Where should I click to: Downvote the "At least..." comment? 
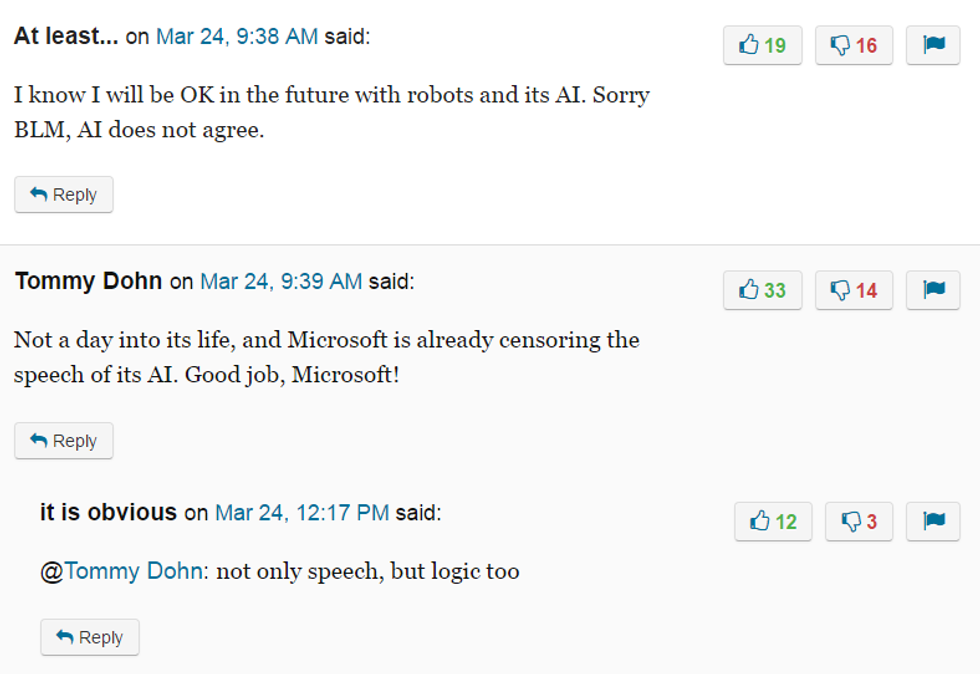(x=853, y=45)
